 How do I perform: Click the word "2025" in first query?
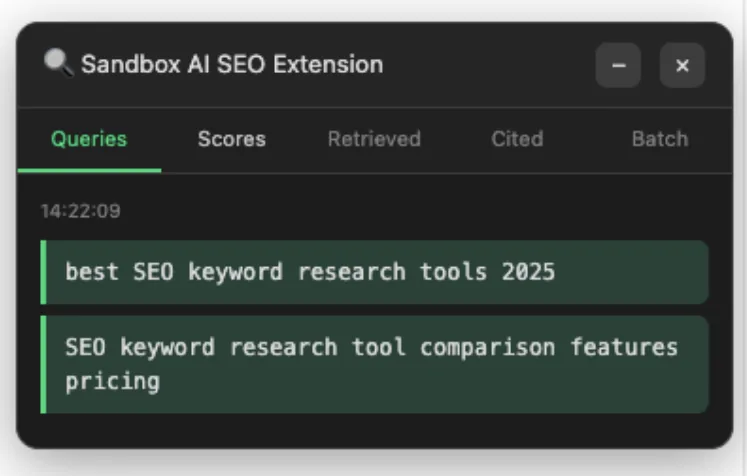coord(528,272)
